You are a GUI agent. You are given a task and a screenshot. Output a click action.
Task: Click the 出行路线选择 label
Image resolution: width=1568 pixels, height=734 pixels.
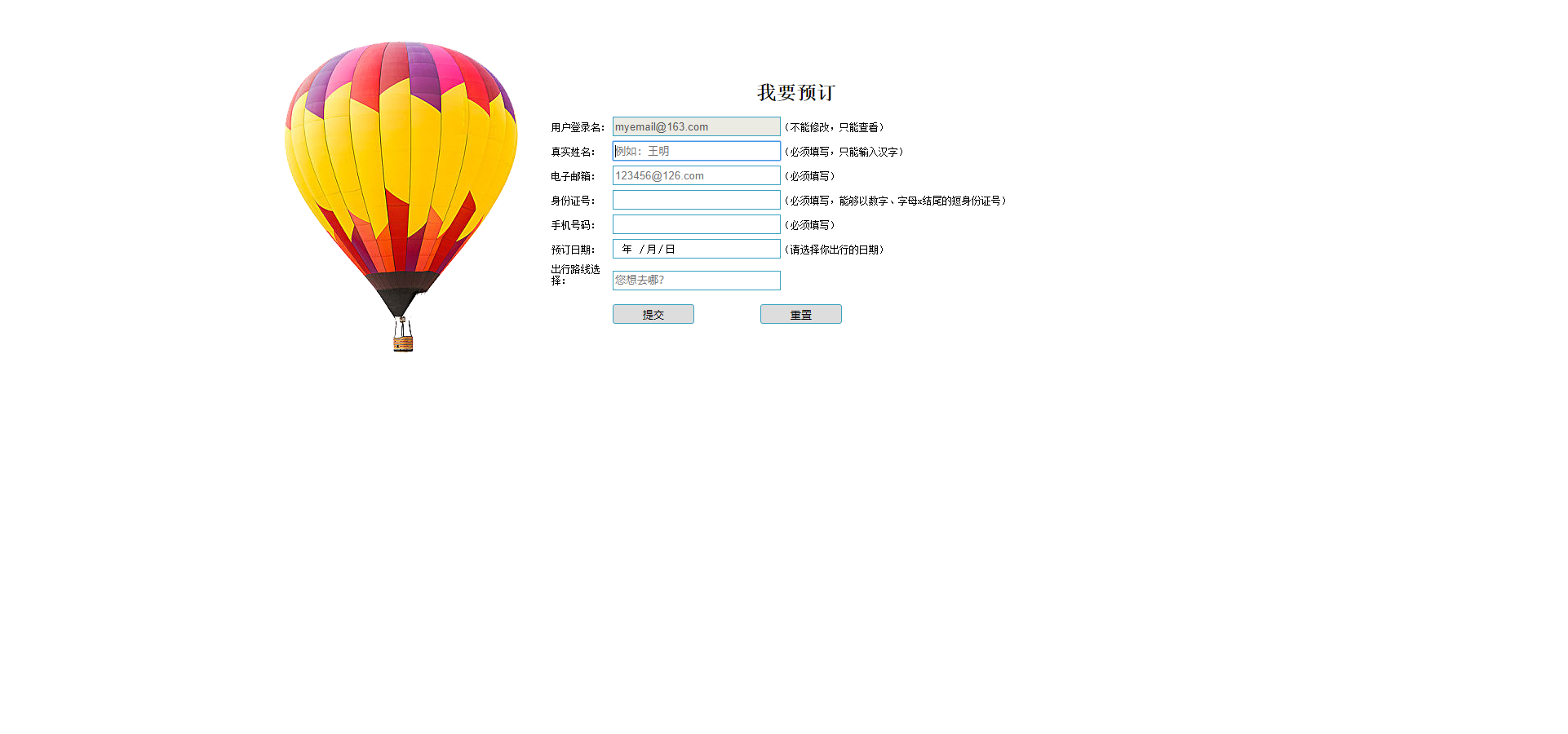[574, 275]
